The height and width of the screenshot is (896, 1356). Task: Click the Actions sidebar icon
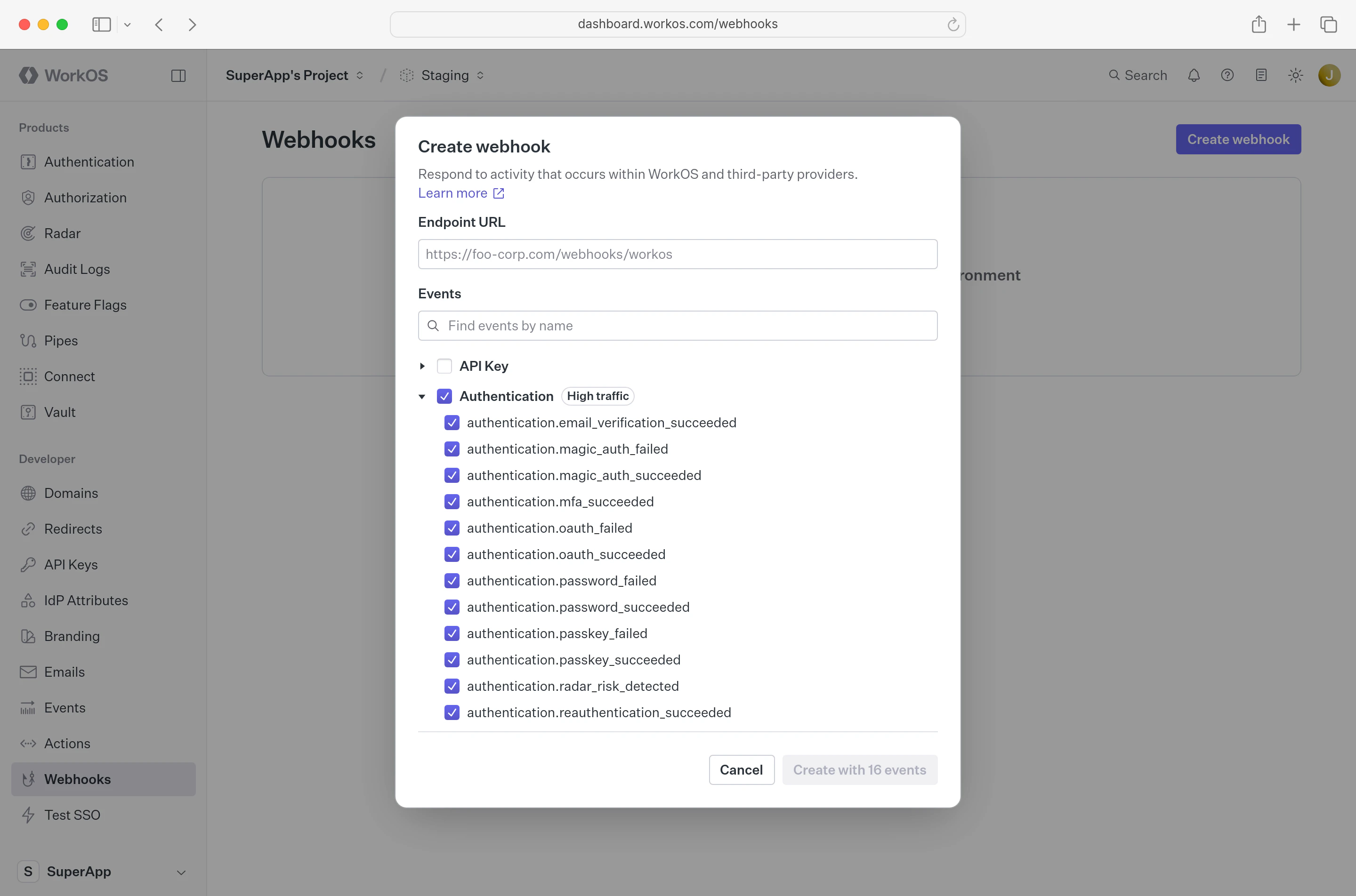coord(28,744)
